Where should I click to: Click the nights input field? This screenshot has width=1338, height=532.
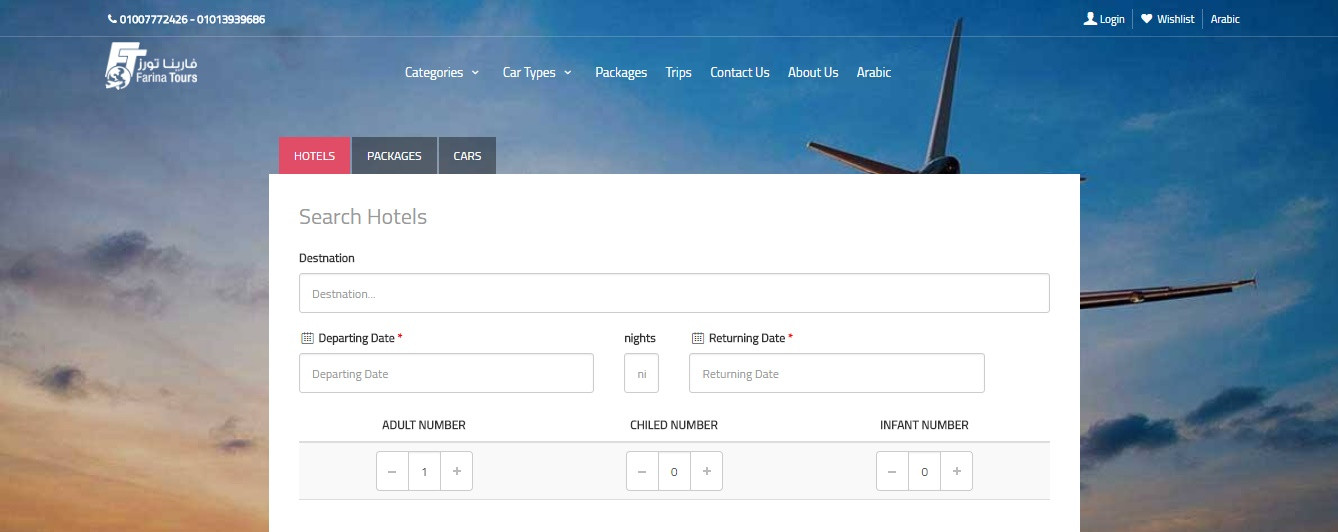(642, 373)
